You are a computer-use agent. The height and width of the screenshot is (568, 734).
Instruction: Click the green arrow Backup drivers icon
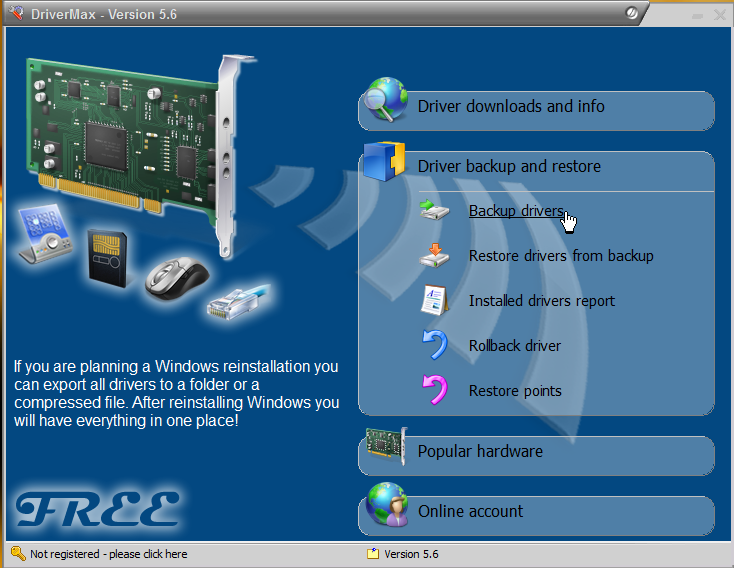(x=435, y=211)
